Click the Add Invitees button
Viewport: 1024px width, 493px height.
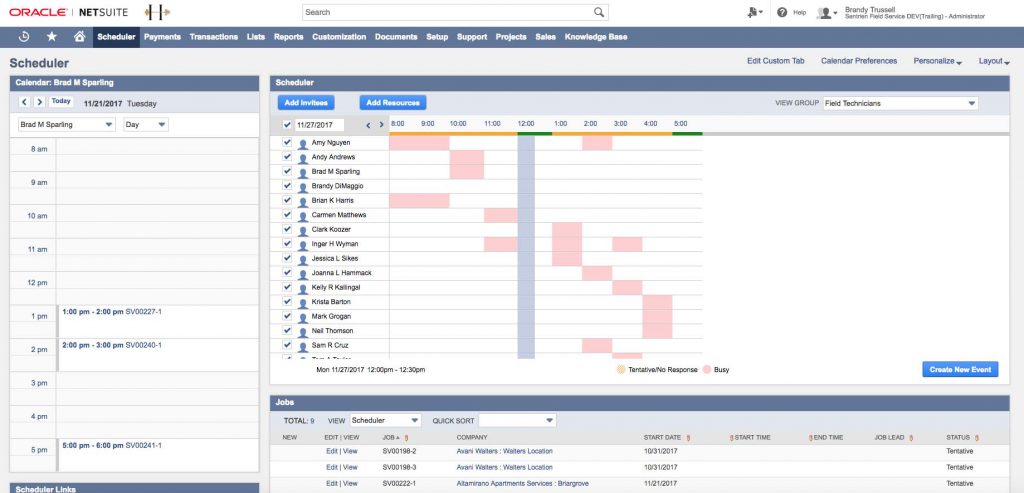point(306,103)
